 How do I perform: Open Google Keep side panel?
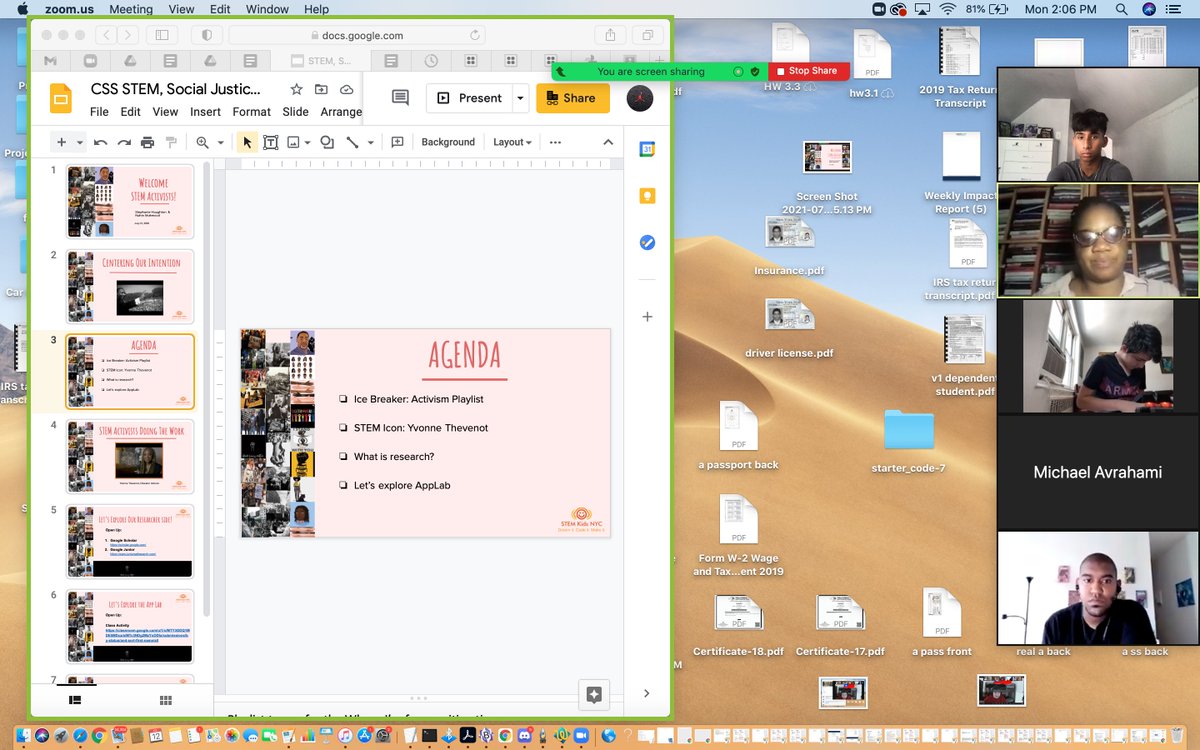647,196
